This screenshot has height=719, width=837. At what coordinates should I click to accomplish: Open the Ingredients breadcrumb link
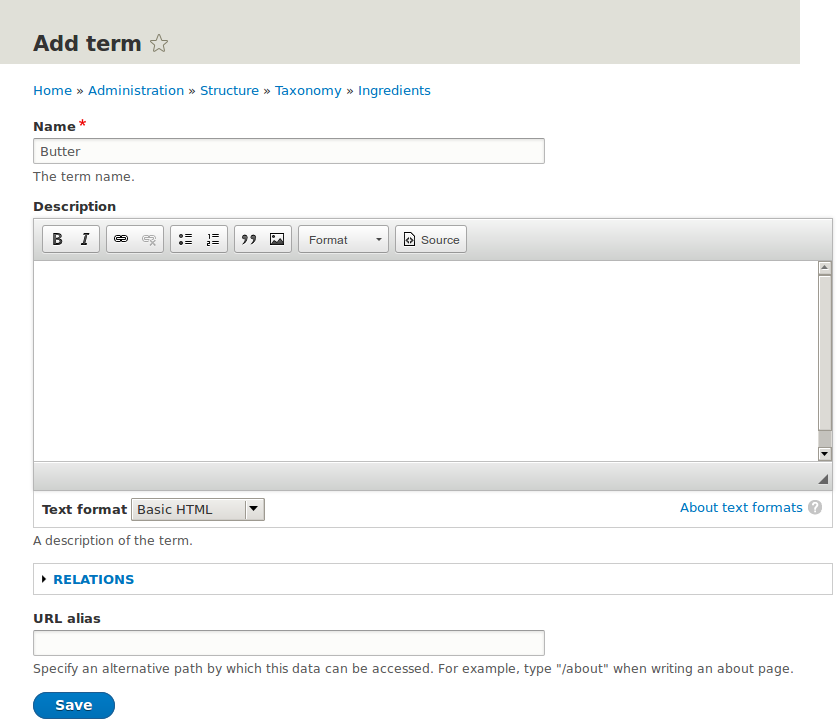tap(394, 90)
